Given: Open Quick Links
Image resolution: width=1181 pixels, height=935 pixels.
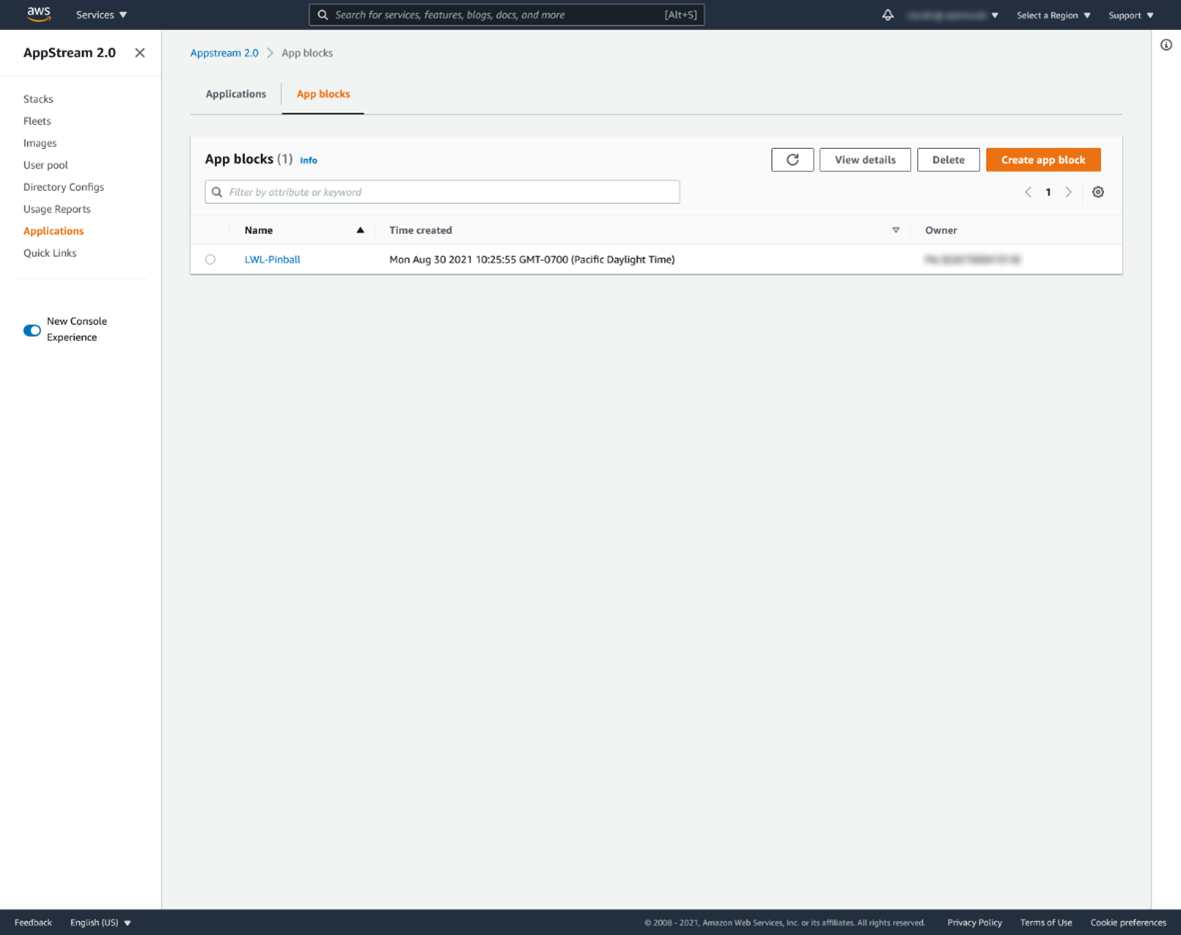Looking at the screenshot, I should point(50,253).
